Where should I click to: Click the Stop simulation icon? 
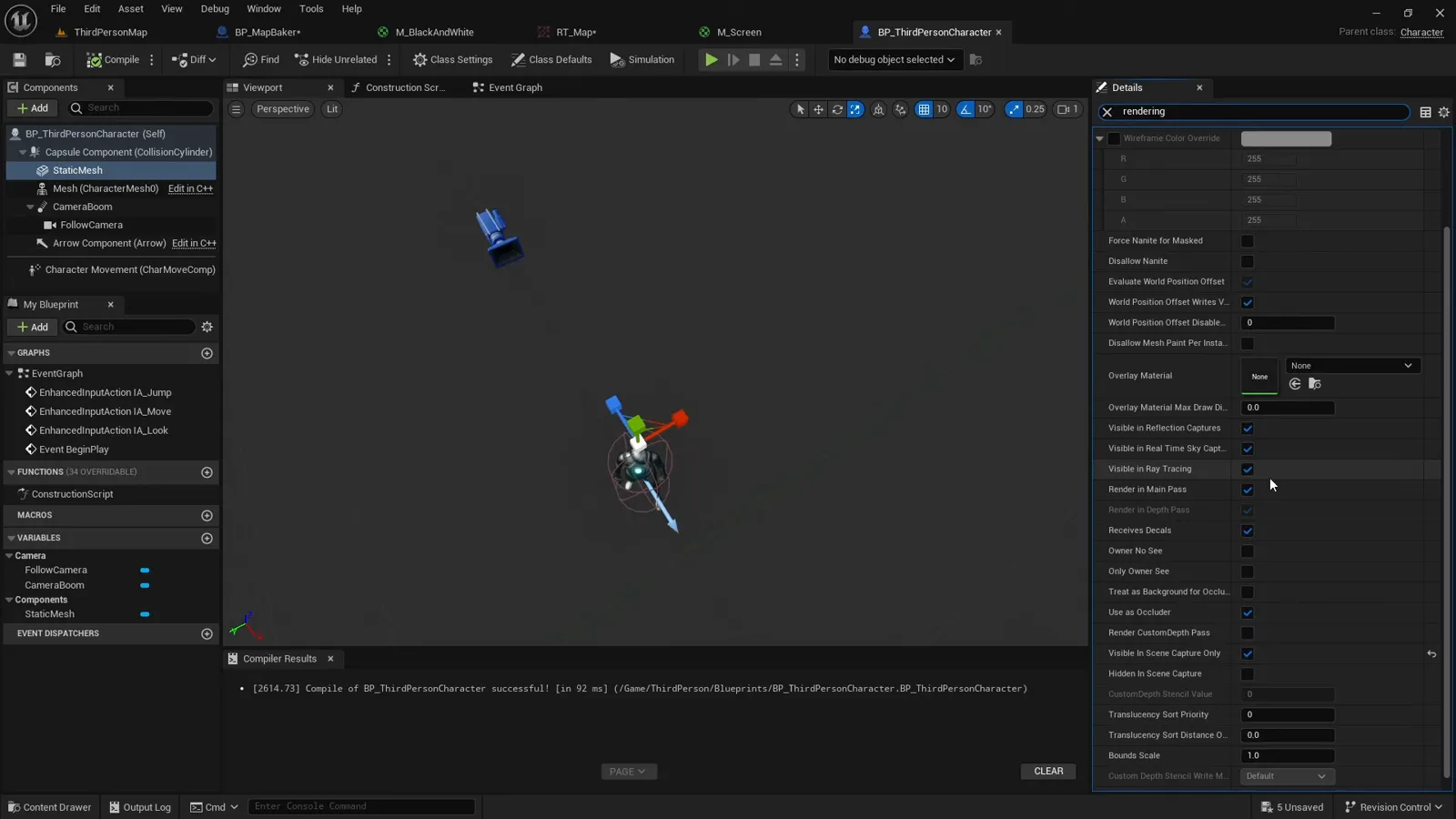[x=754, y=60]
